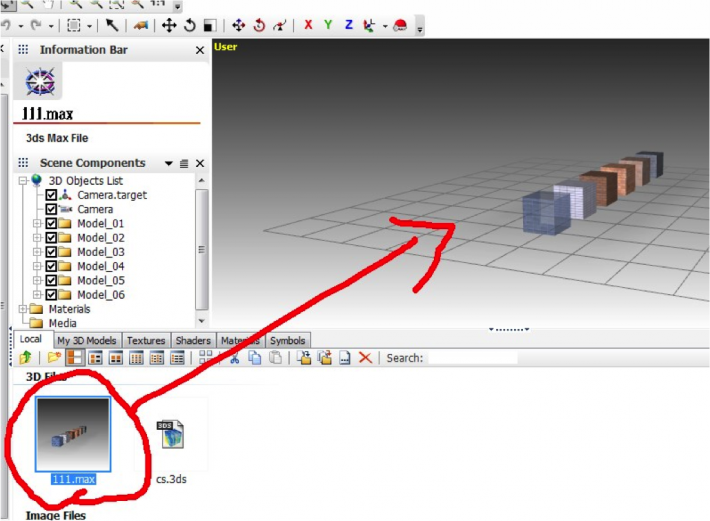Collapse the 3D Objects List node
Screen dimensions: 710x521
[x=23, y=181]
